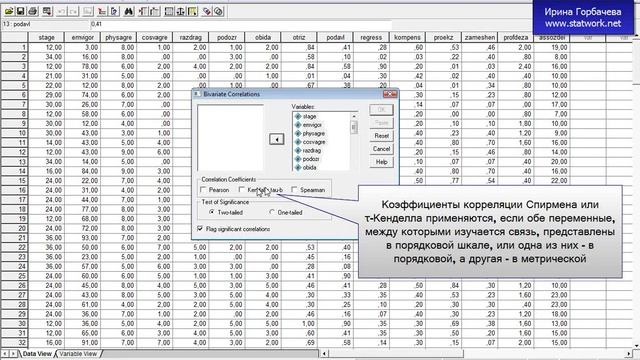Select the stage column header

point(46,37)
